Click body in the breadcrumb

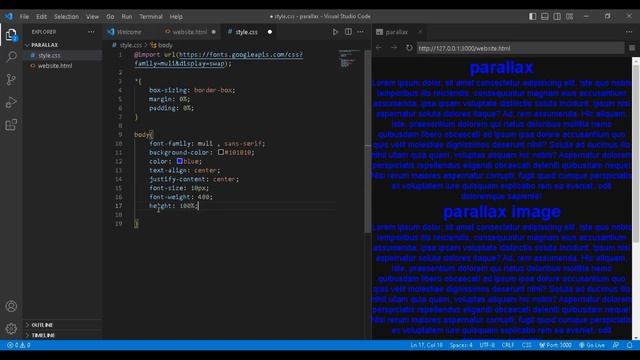(165, 45)
